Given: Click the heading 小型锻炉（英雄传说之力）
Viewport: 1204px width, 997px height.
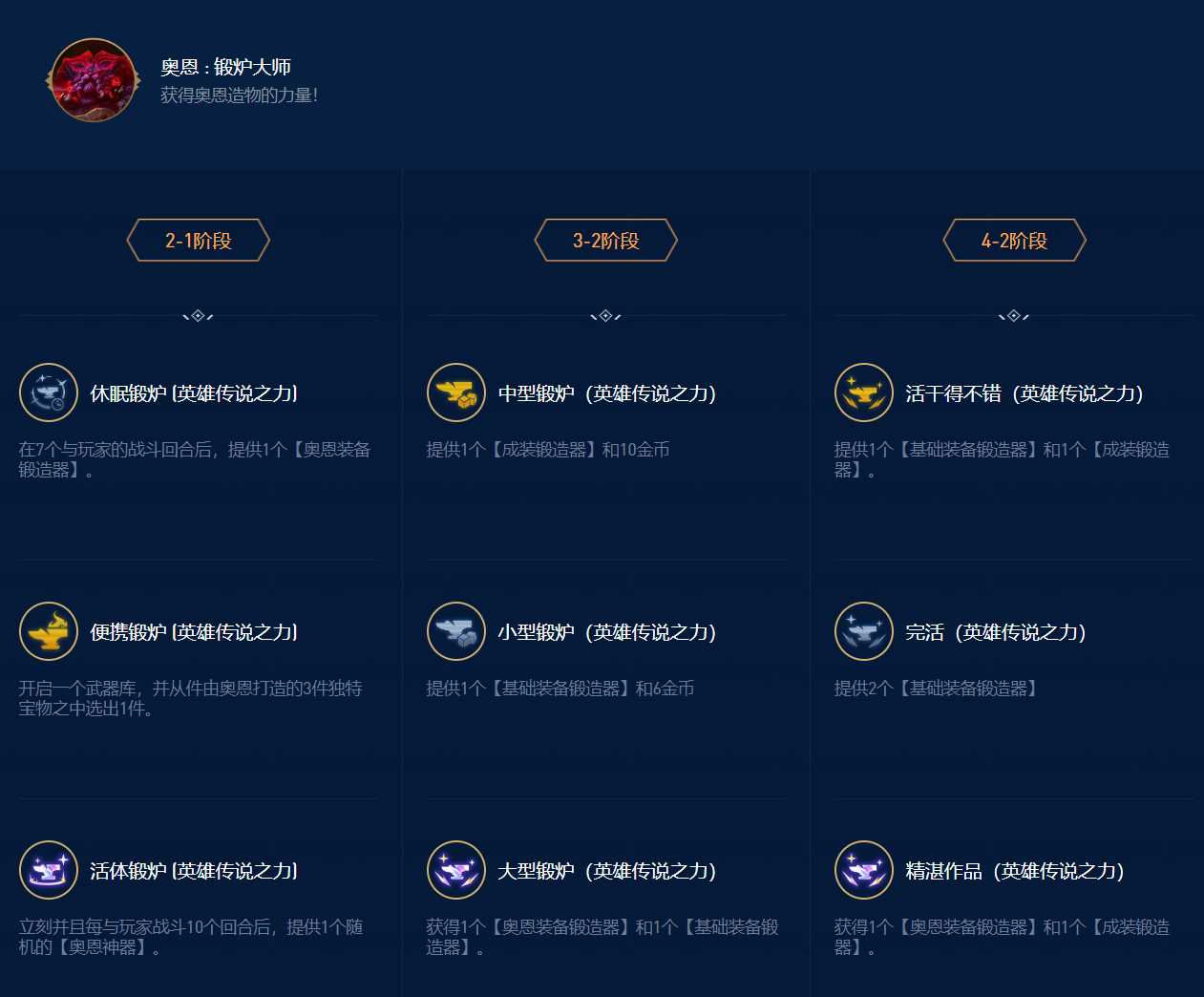Looking at the screenshot, I should tap(607, 632).
